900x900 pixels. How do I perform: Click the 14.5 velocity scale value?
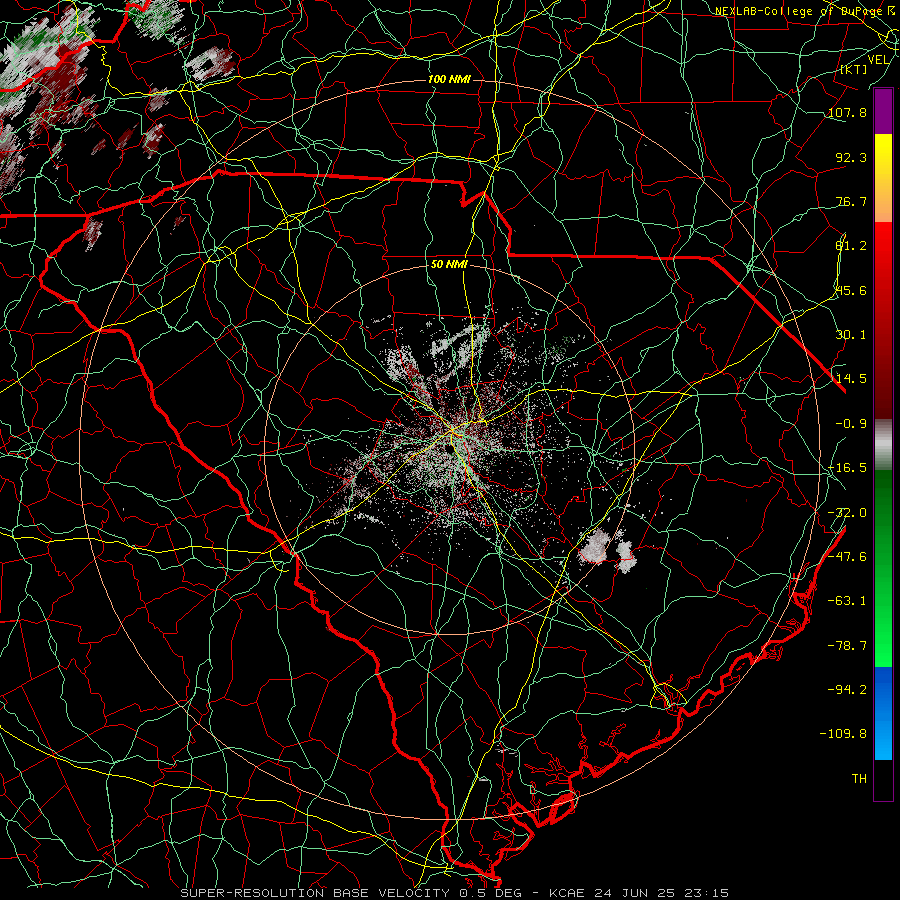851,379
